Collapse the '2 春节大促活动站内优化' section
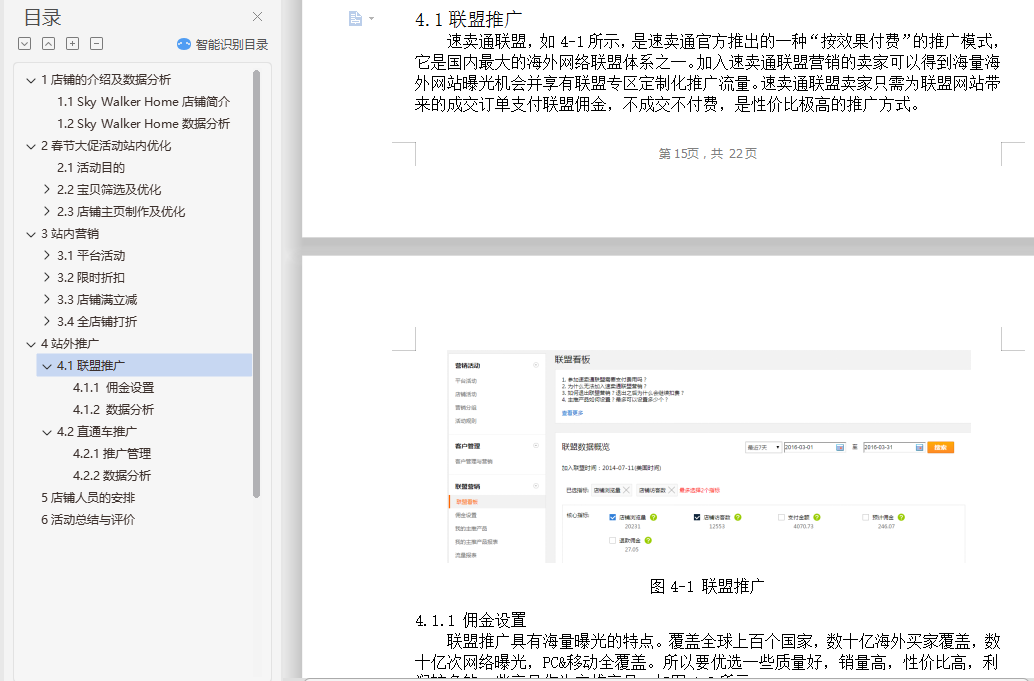1034x681 pixels. click(x=30, y=146)
